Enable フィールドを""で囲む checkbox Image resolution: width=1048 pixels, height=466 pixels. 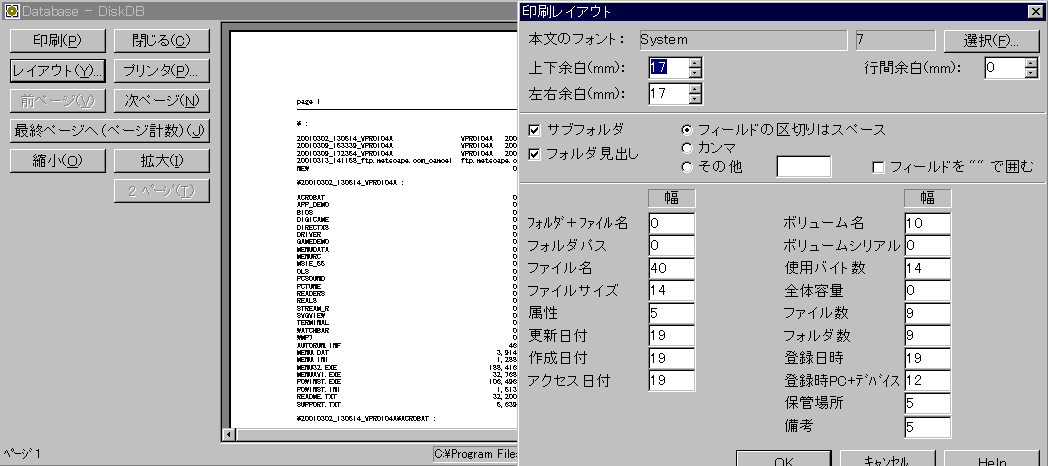click(x=879, y=167)
